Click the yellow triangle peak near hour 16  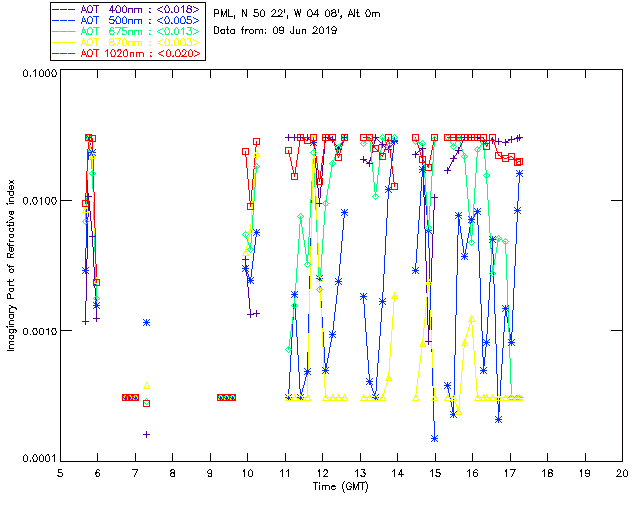click(x=472, y=319)
